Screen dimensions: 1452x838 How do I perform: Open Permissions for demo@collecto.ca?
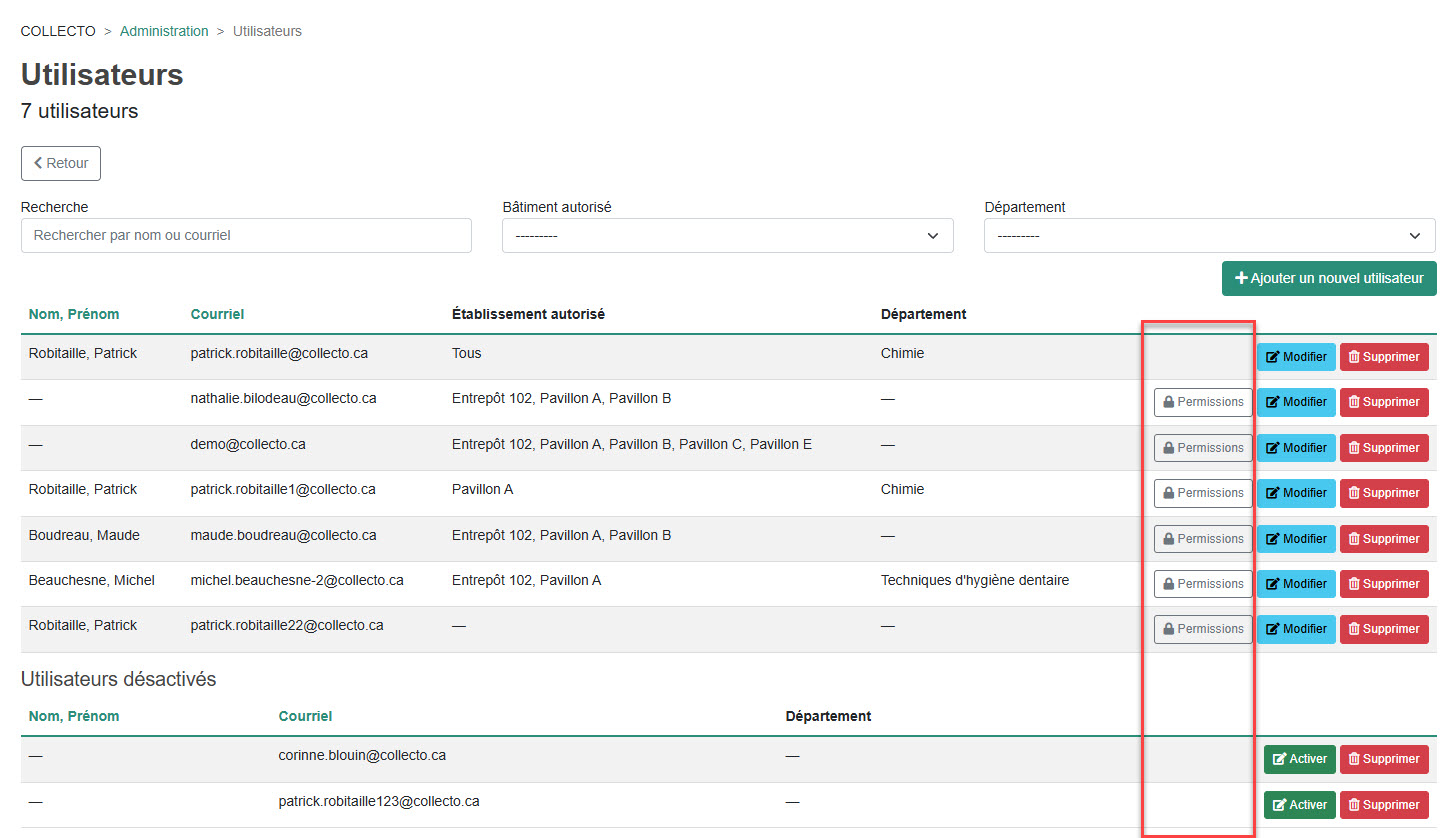pyautogui.click(x=1203, y=448)
